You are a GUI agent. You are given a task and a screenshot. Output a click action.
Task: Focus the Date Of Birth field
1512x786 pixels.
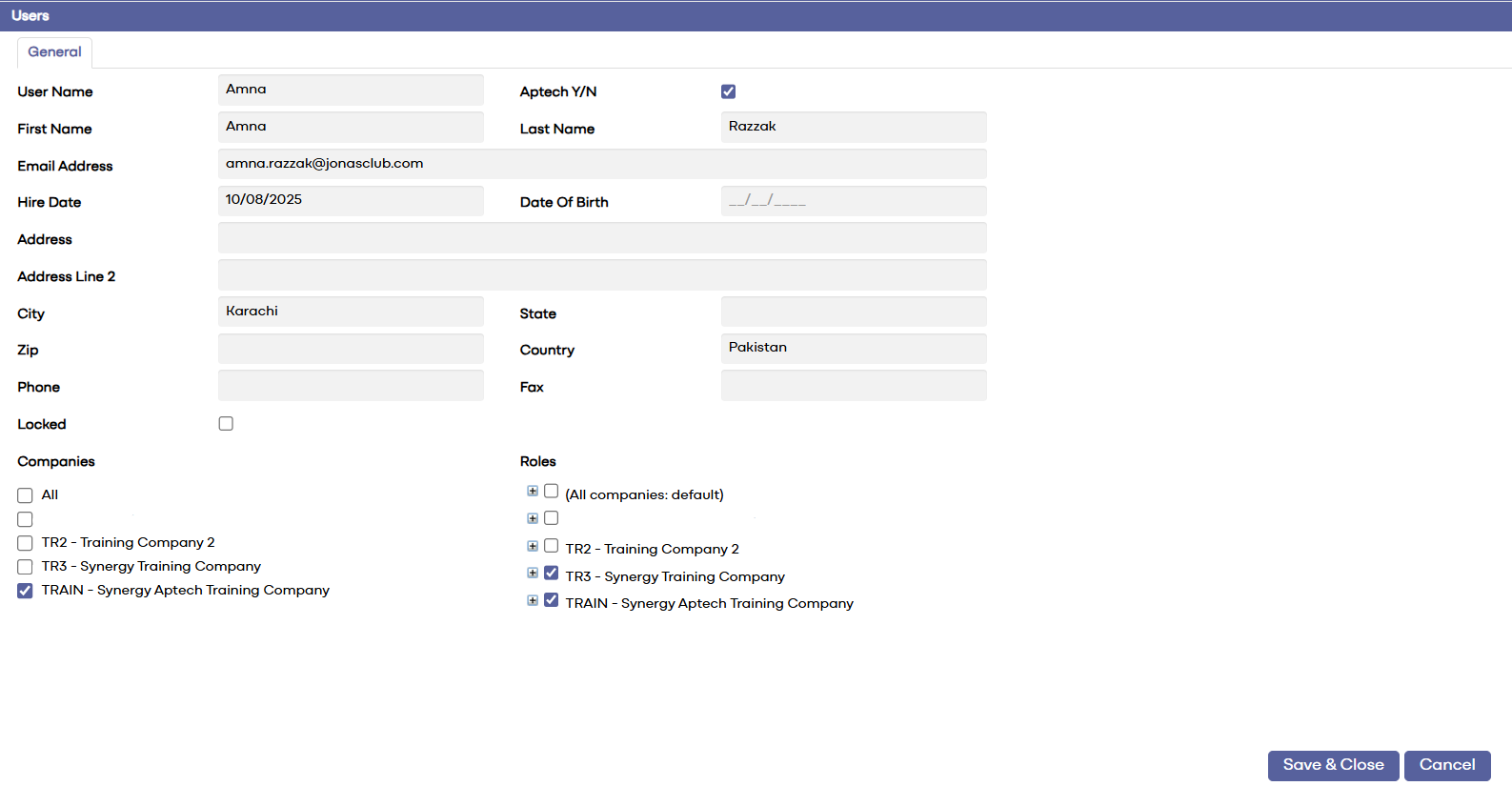[x=854, y=201]
